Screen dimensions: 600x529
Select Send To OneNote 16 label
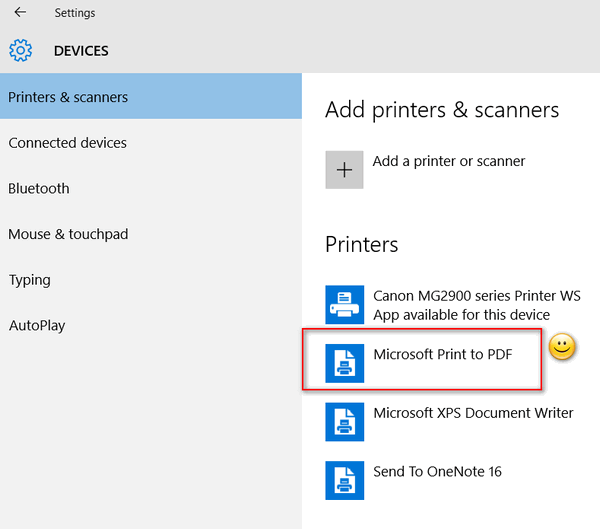[x=437, y=471]
